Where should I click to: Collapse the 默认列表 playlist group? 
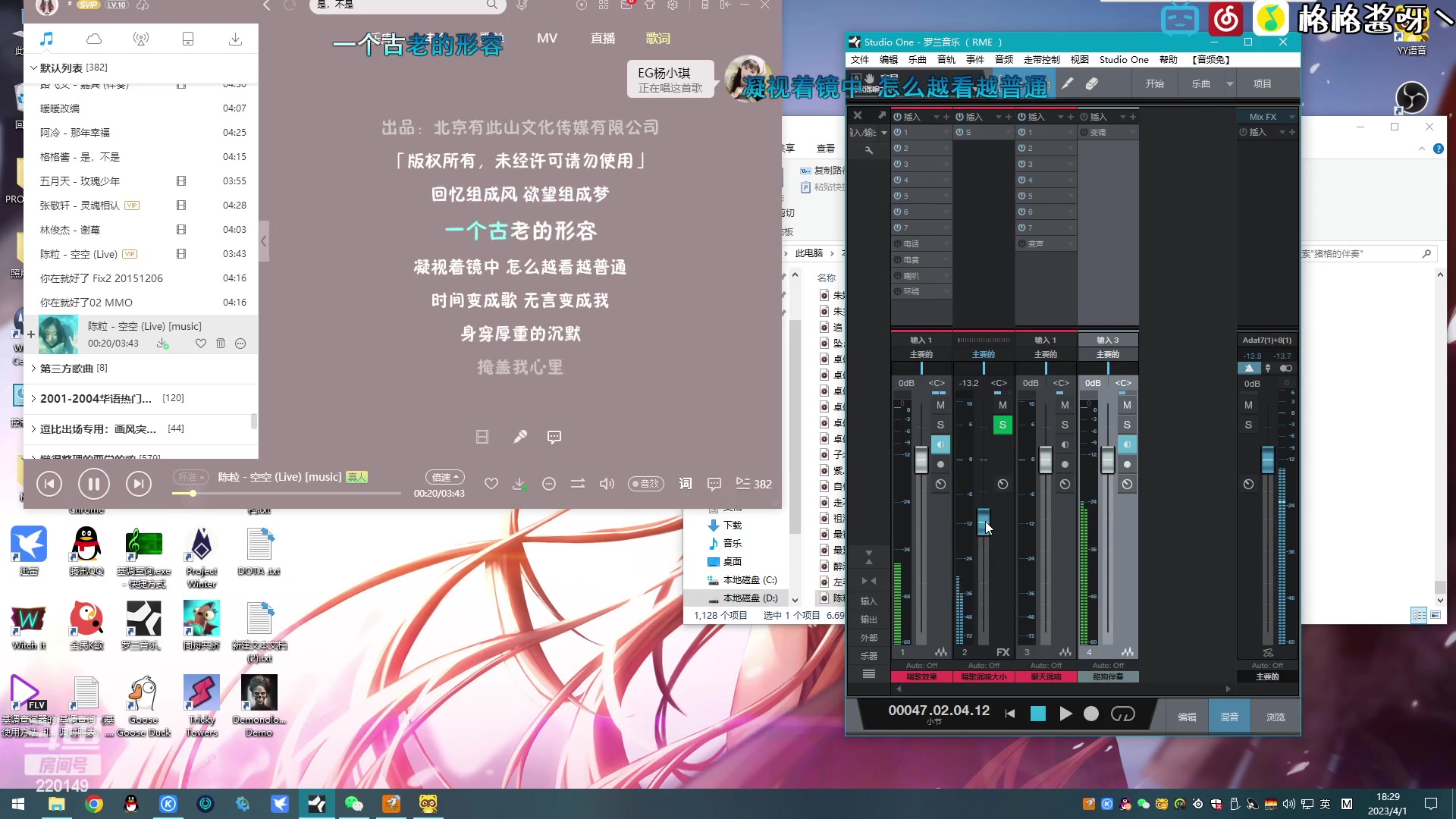pyautogui.click(x=33, y=68)
